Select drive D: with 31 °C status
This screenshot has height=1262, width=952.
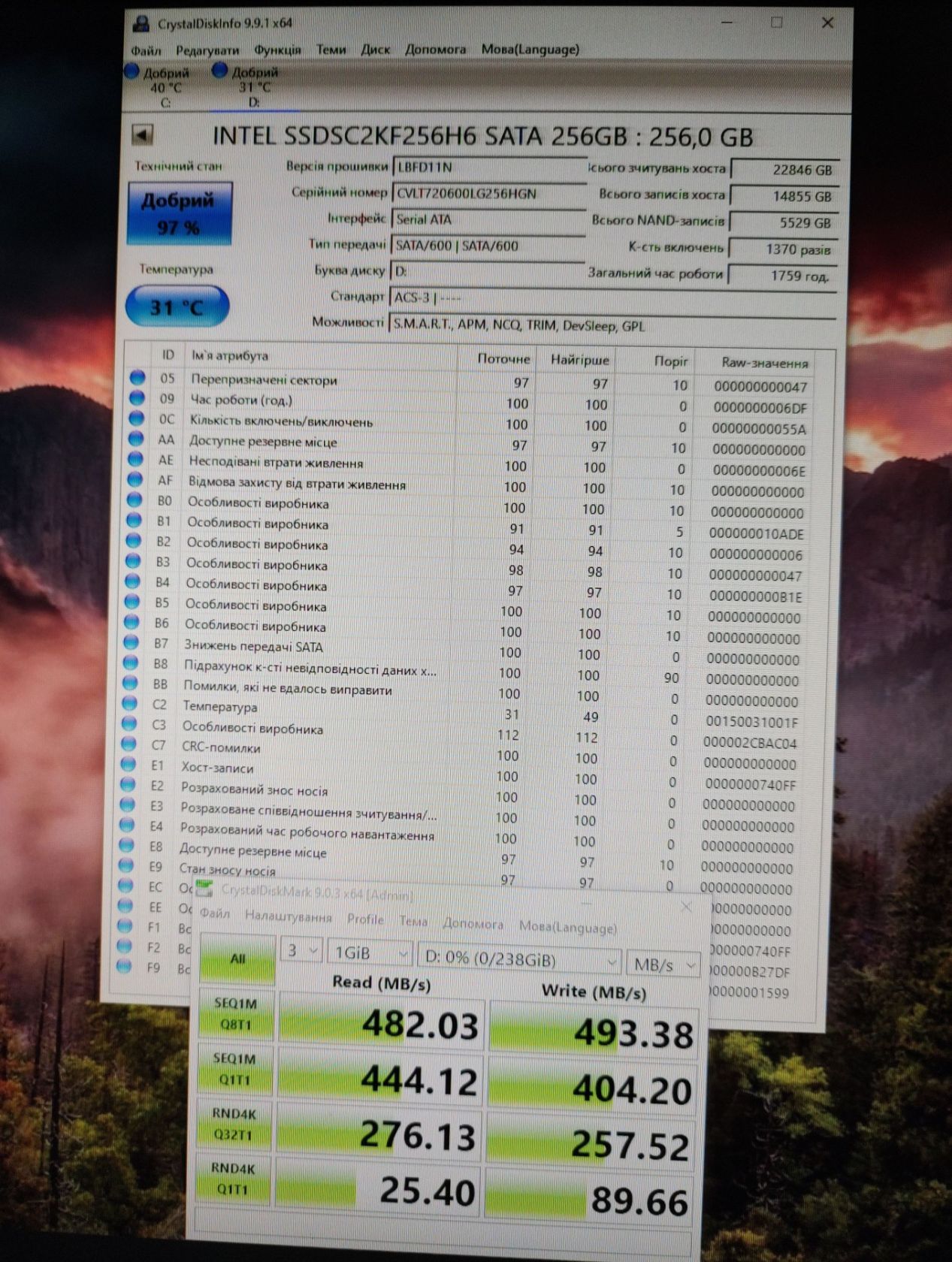(x=248, y=86)
